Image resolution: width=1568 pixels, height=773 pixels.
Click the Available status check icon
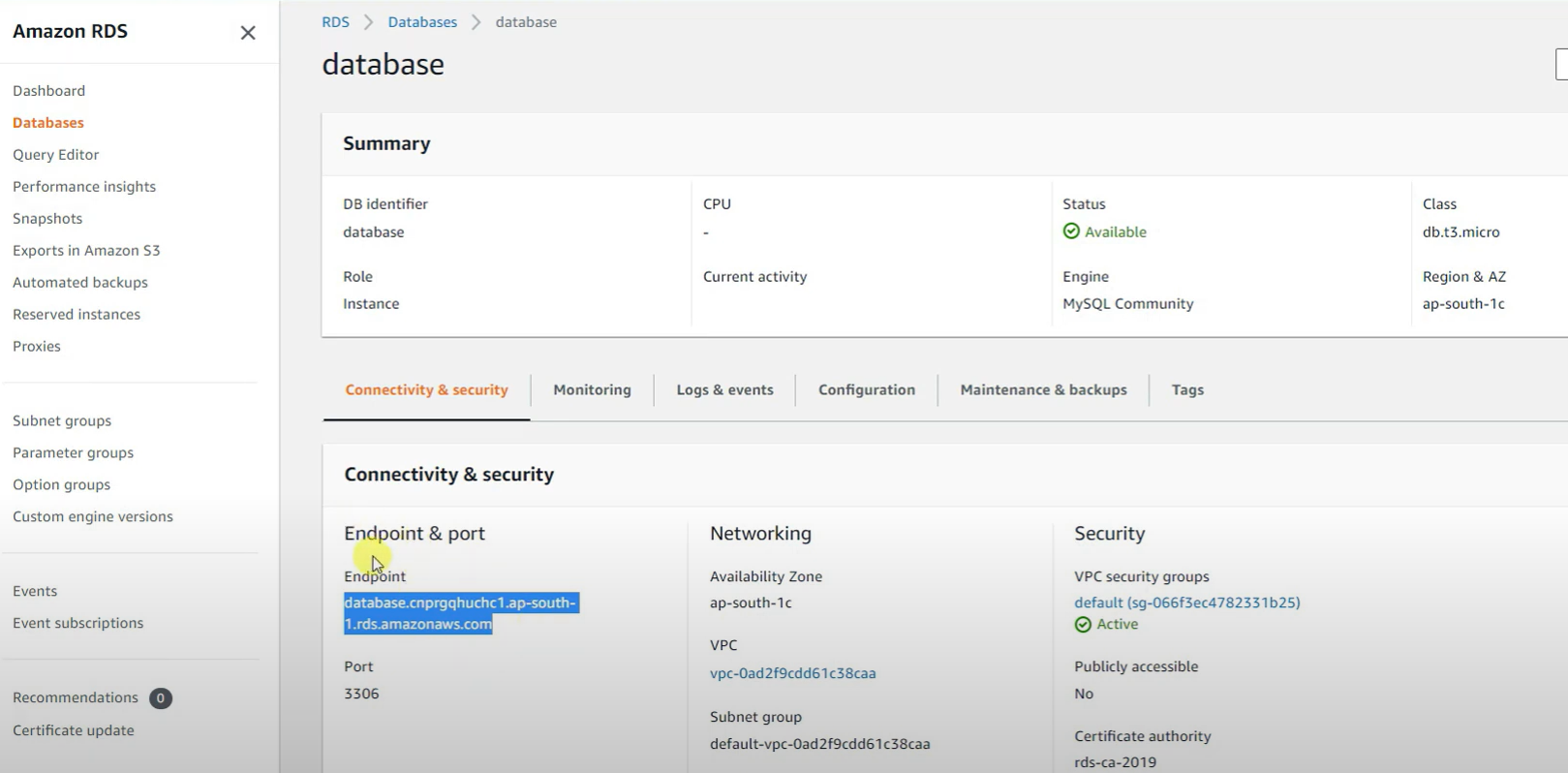point(1071,232)
